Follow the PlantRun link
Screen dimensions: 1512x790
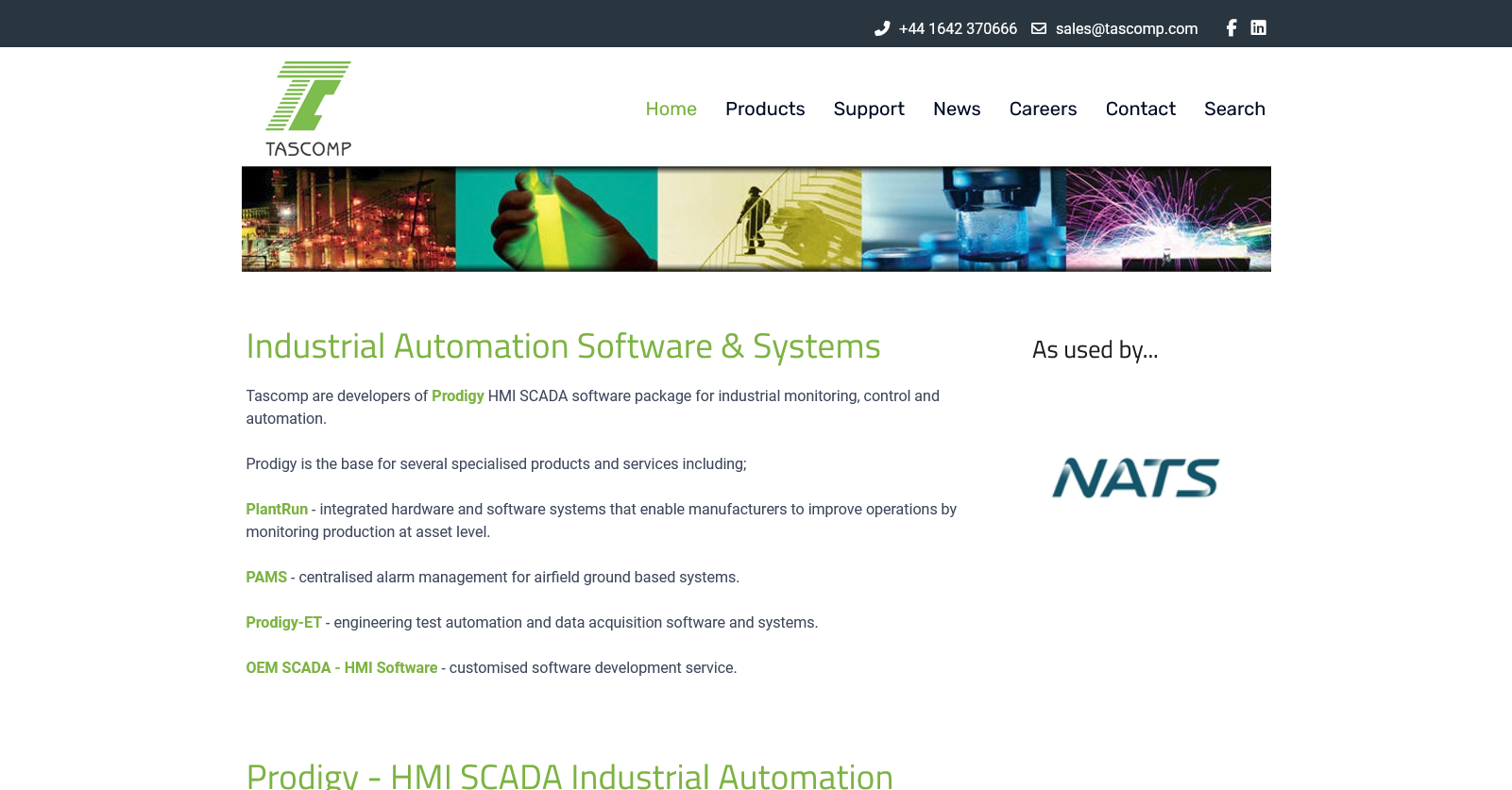[277, 509]
